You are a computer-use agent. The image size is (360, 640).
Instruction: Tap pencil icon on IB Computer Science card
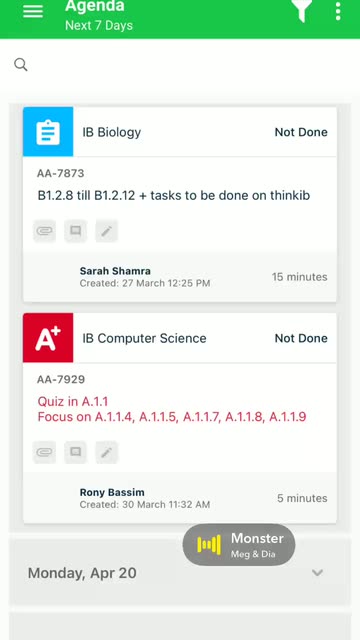[107, 452]
